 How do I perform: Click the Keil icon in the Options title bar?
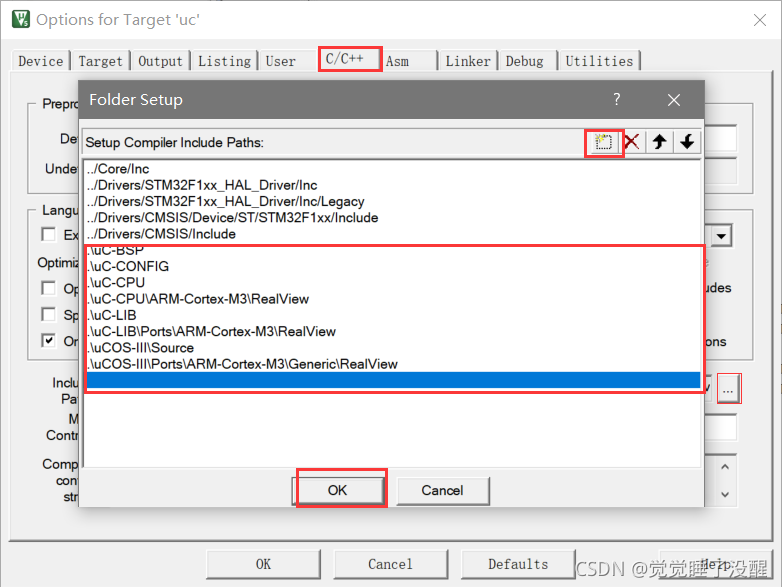coord(20,19)
